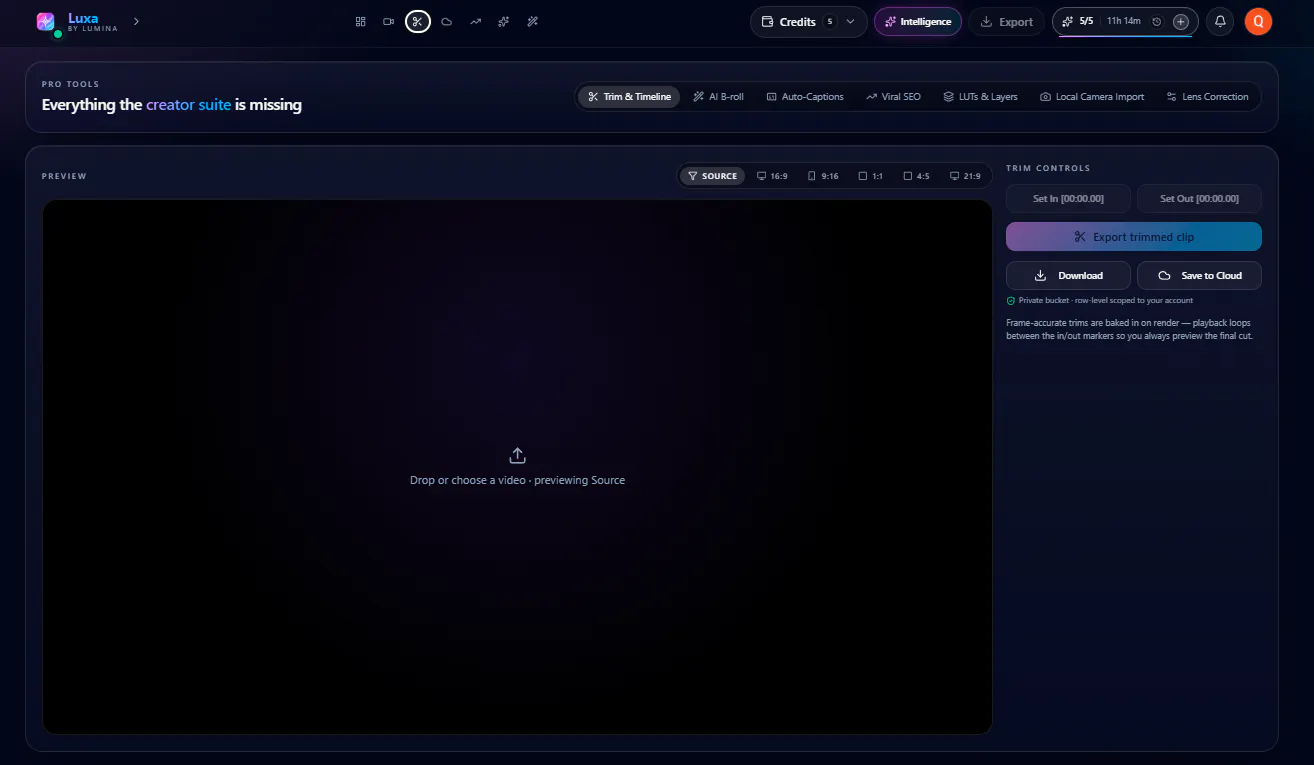
Task: Click the PREVIEW heading label
Action: [64, 176]
